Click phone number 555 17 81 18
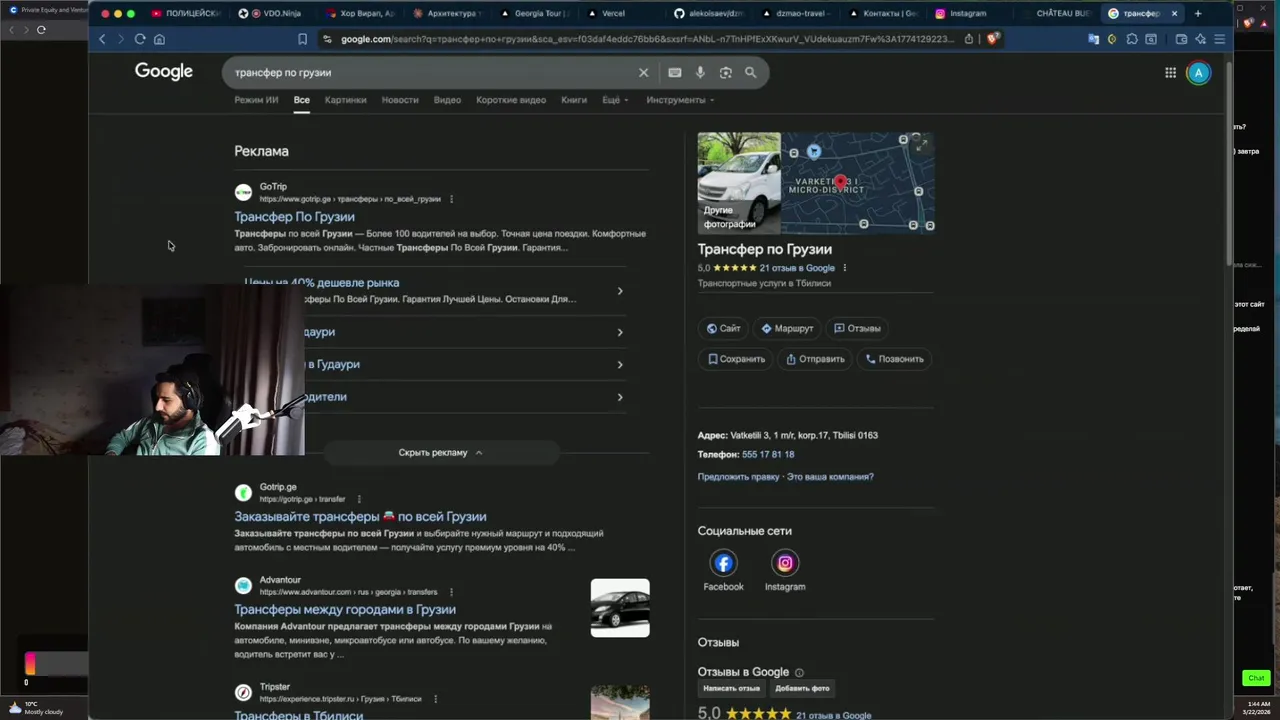Image resolution: width=1280 pixels, height=720 pixels. (768, 455)
